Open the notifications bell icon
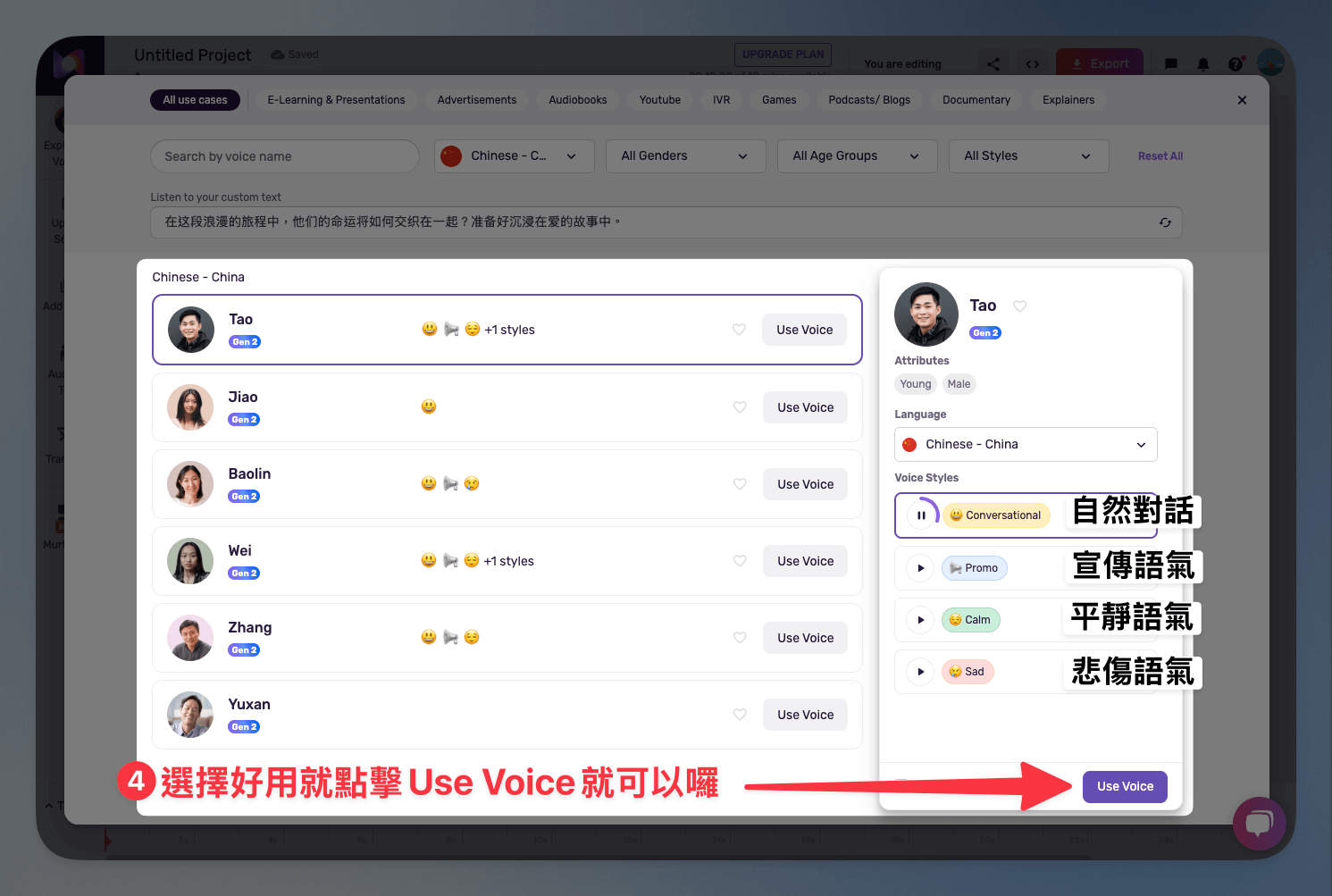 (x=1203, y=63)
